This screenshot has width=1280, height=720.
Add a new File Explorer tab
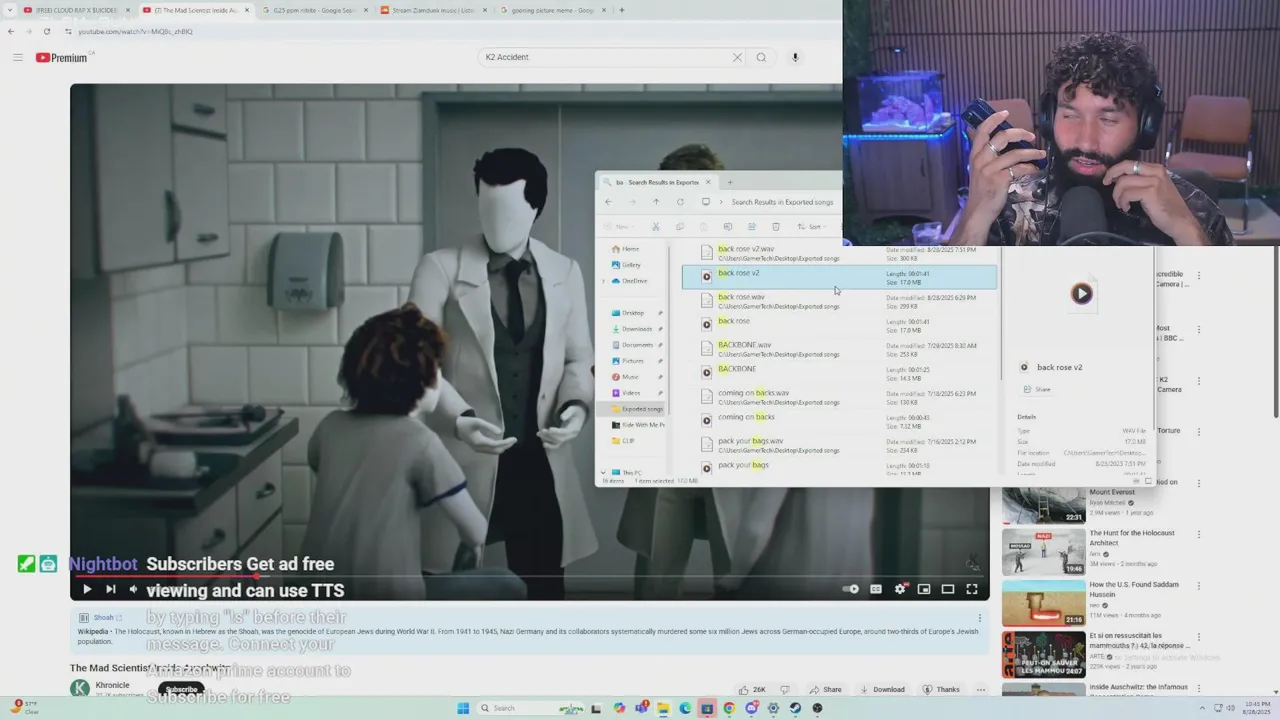click(730, 182)
